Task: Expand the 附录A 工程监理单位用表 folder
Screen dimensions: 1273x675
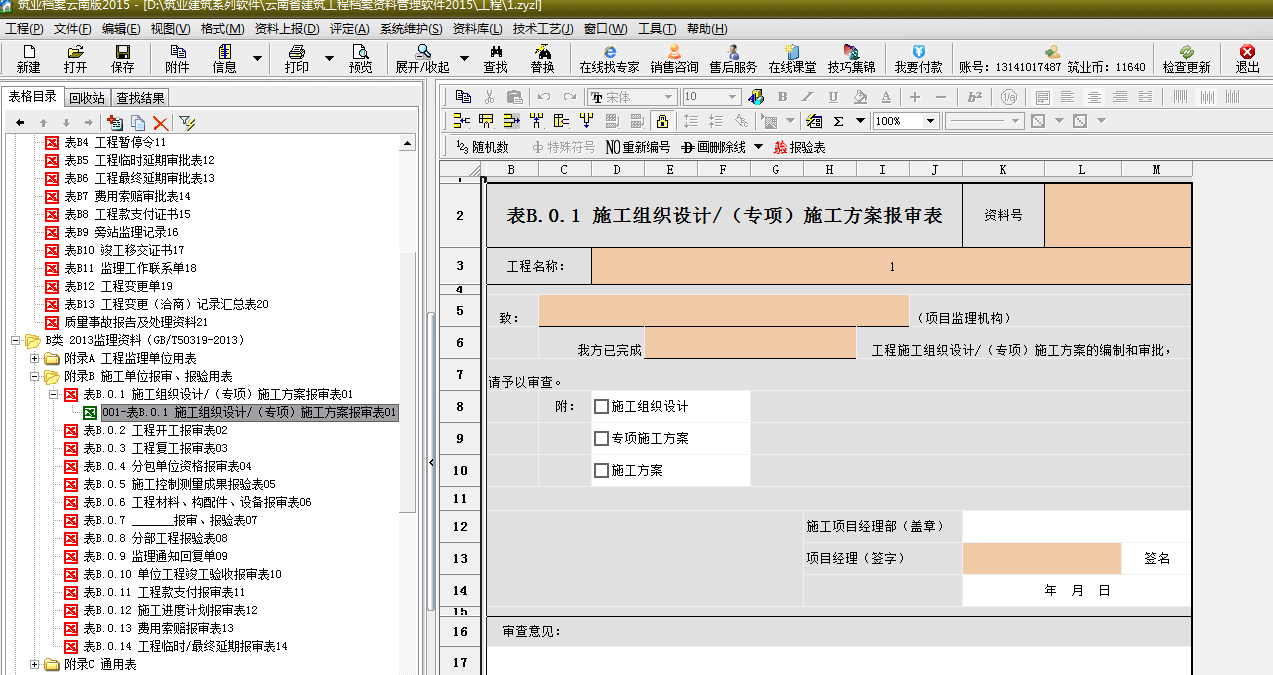Action: pyautogui.click(x=36, y=358)
